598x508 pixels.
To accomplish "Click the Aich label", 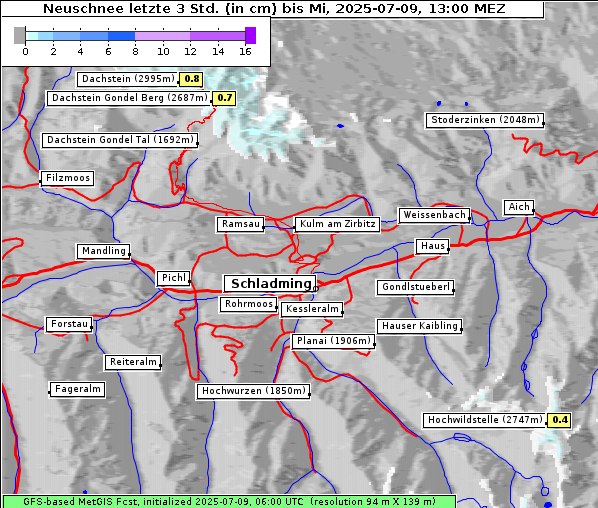I will (519, 207).
